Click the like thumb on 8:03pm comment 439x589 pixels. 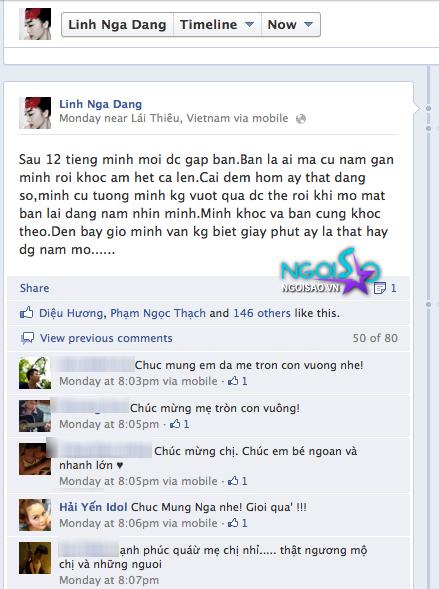tap(233, 381)
